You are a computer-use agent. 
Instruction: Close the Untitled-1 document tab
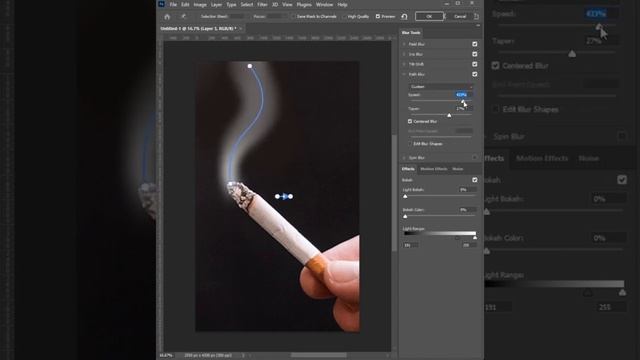(x=240, y=29)
